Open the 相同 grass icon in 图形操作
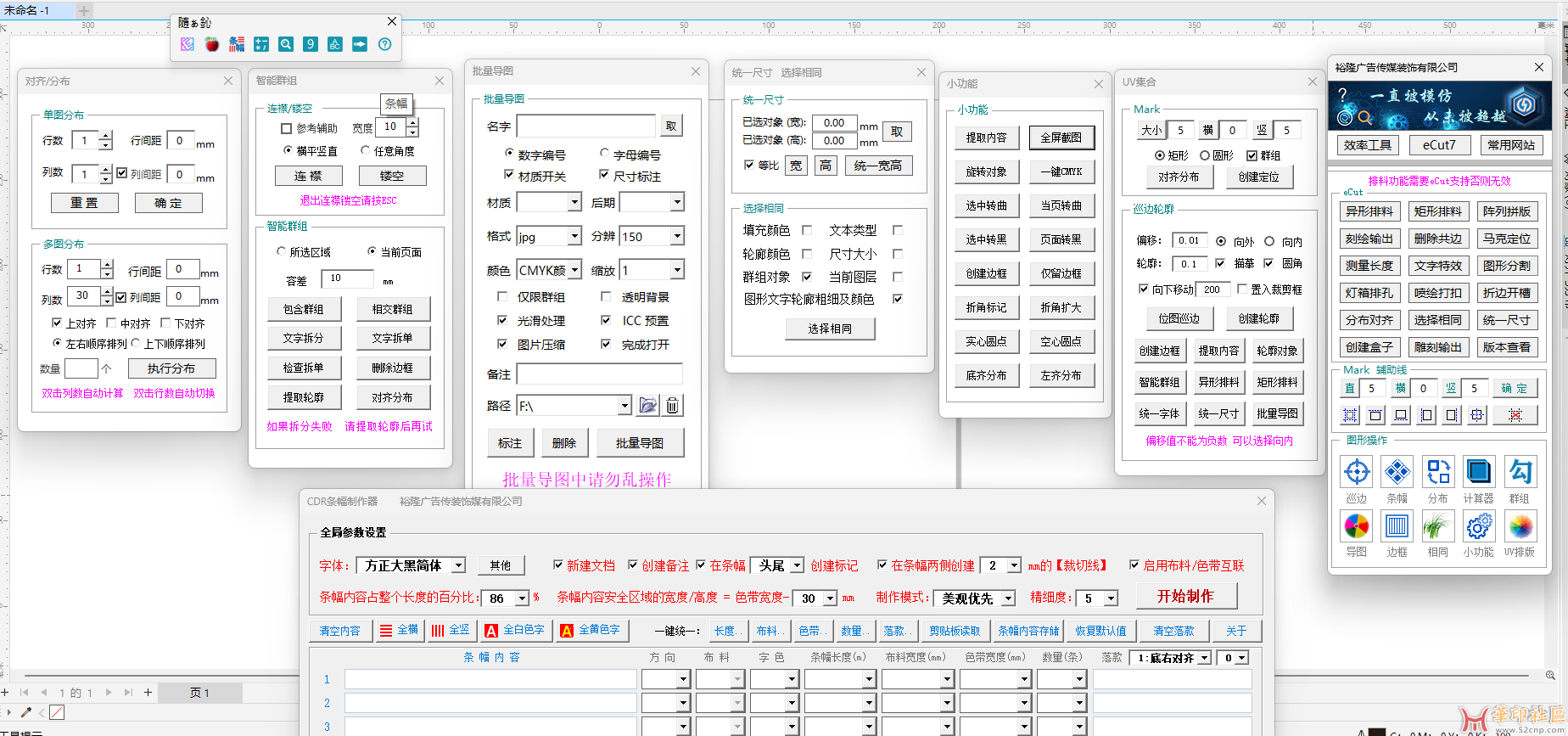The height and width of the screenshot is (736, 1568). pos(1438,526)
